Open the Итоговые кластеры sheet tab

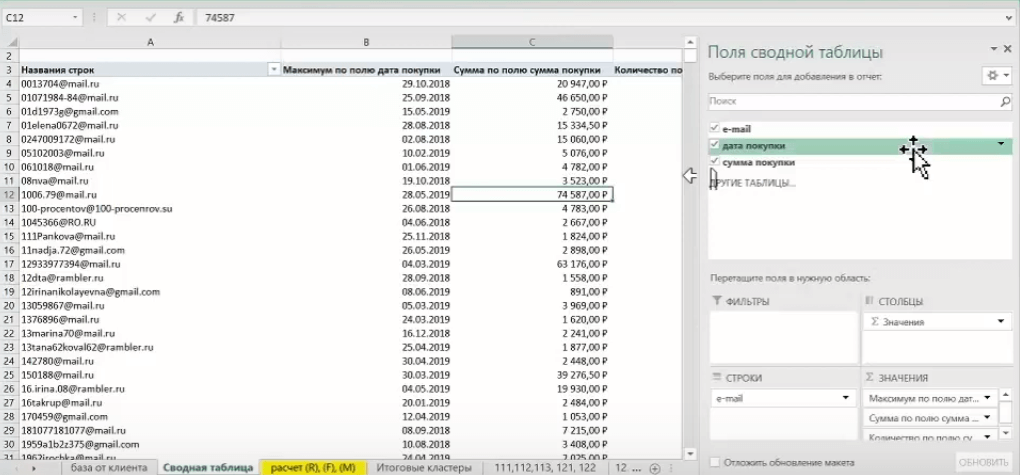pyautogui.click(x=424, y=467)
